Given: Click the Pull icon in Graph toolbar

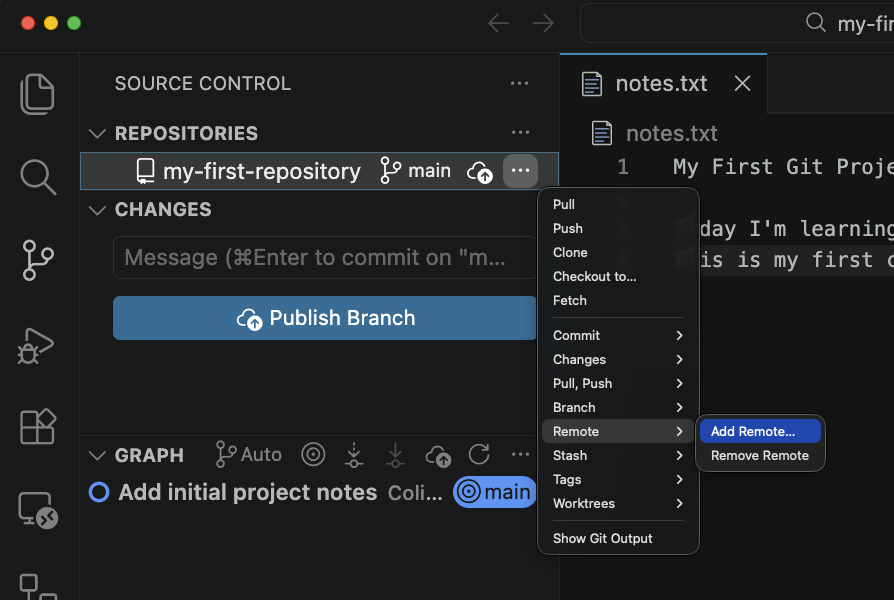Looking at the screenshot, I should [x=395, y=455].
